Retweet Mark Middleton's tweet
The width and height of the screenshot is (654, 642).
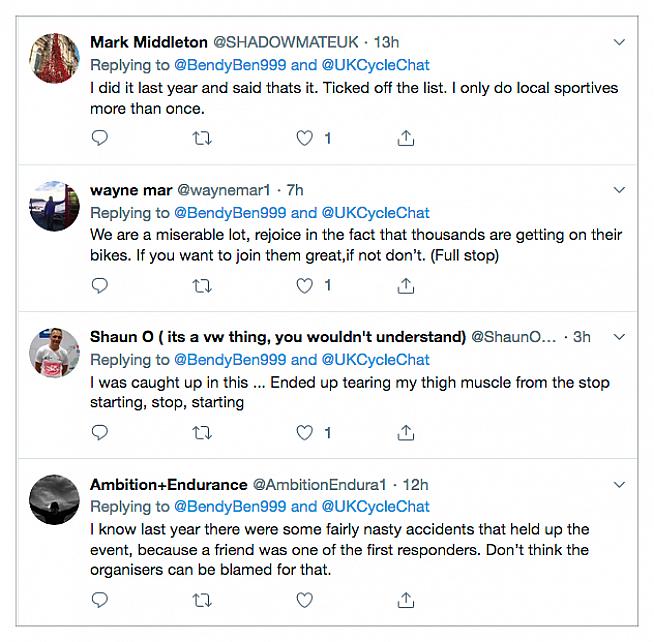202,138
